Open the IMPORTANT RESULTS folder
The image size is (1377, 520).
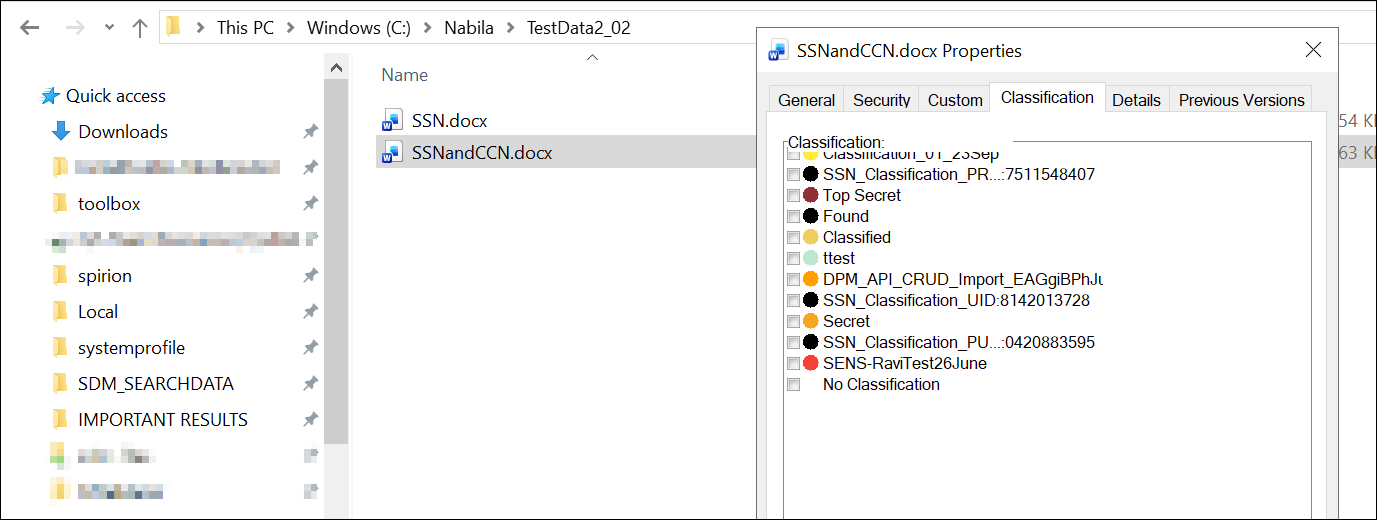click(x=162, y=420)
